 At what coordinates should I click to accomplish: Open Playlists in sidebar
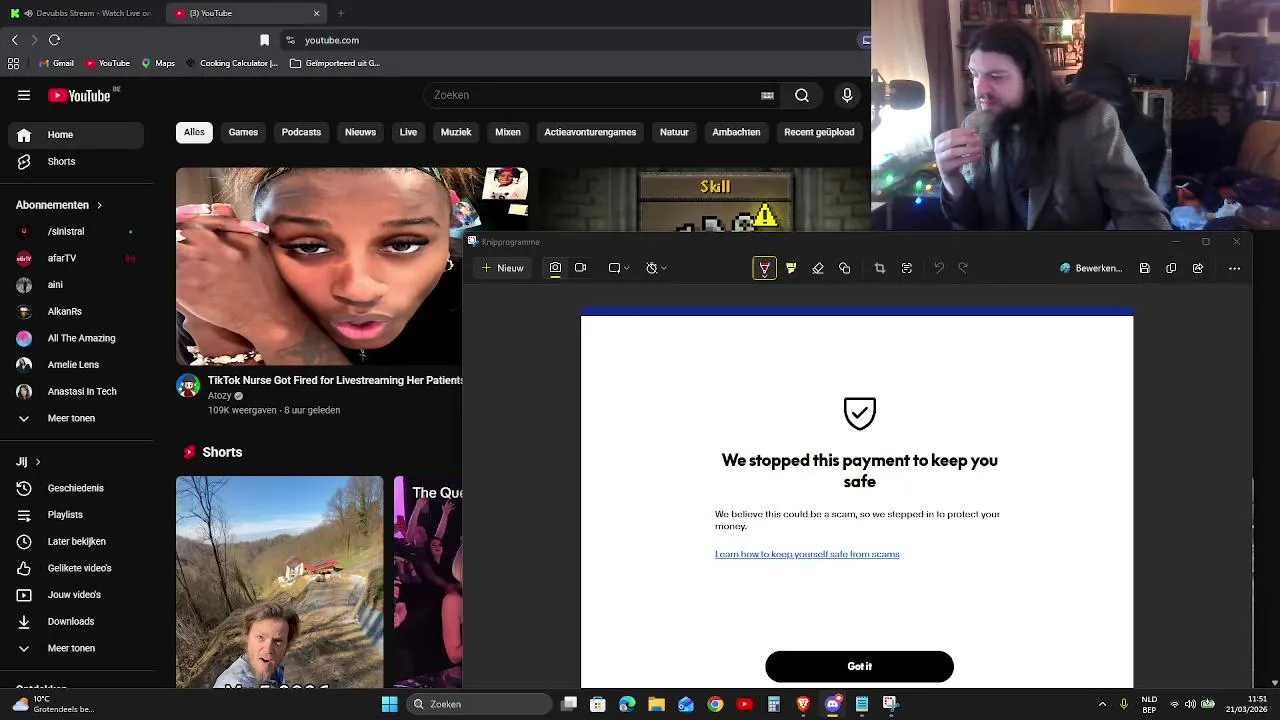[x=76, y=515]
